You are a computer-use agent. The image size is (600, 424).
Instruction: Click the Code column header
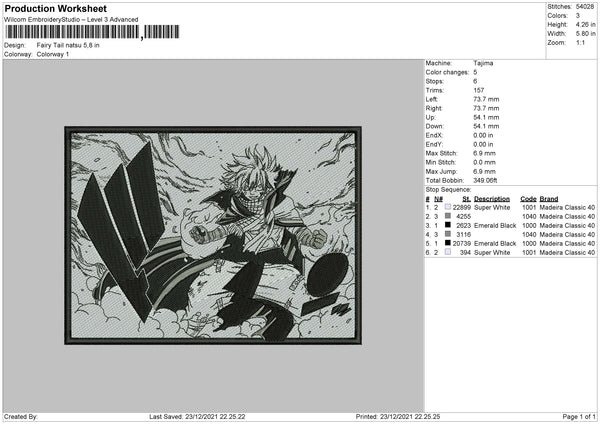point(528,199)
